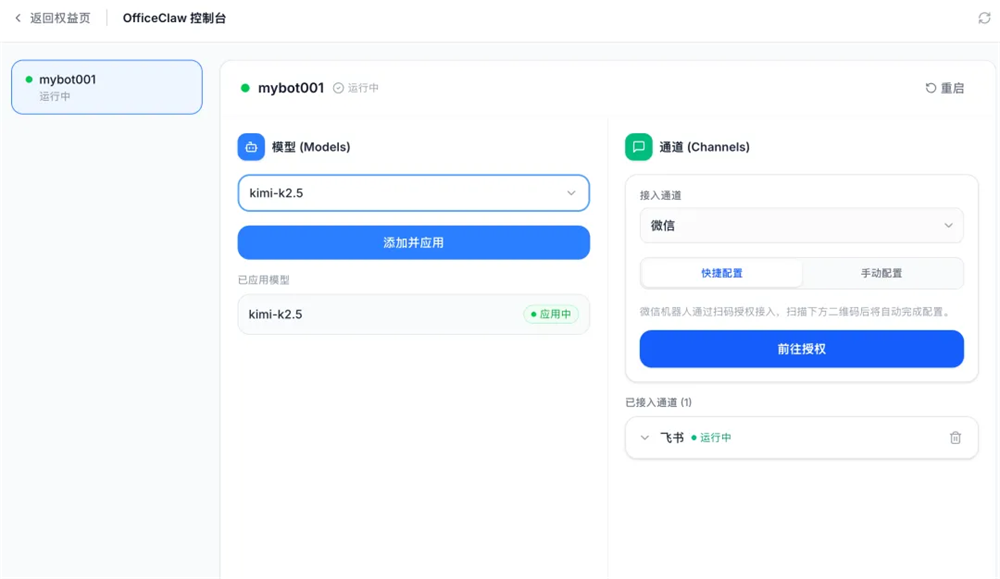Switch to the 快捷配置 tab
Screen dimensions: 1000x579
tap(721, 273)
